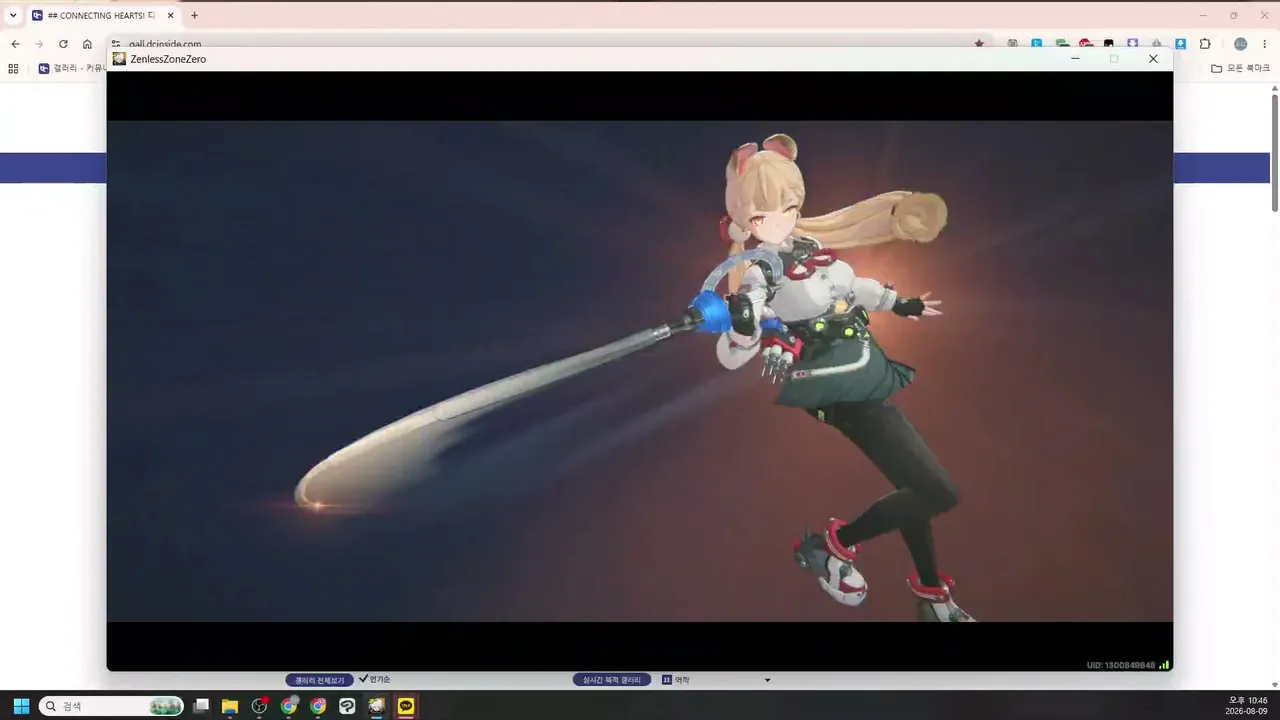Viewport: 1280px width, 720px height.
Task: Open the Chrome extensions puzzle menu
Action: pos(1205,44)
